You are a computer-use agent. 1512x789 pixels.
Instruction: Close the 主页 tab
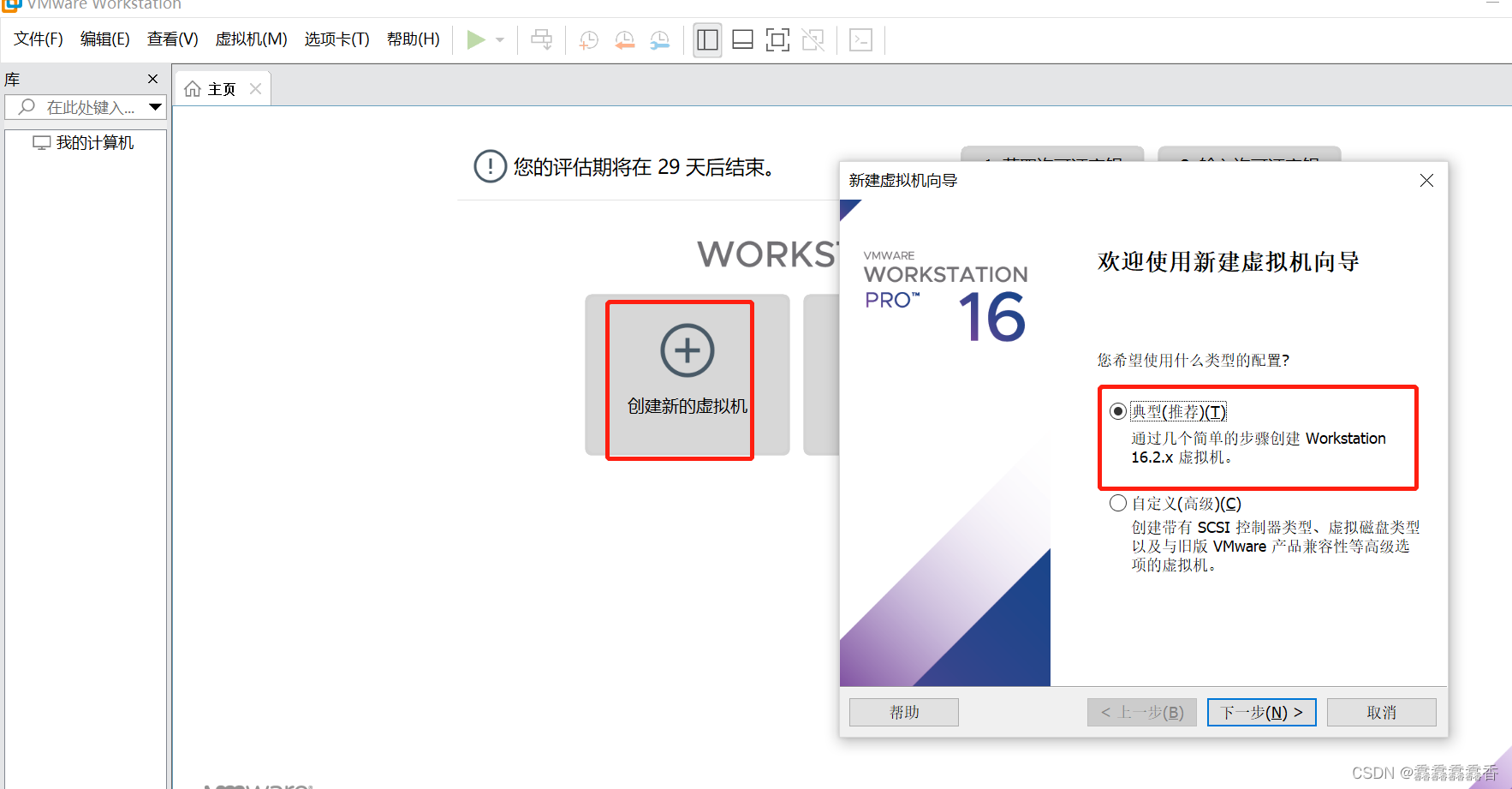[255, 89]
